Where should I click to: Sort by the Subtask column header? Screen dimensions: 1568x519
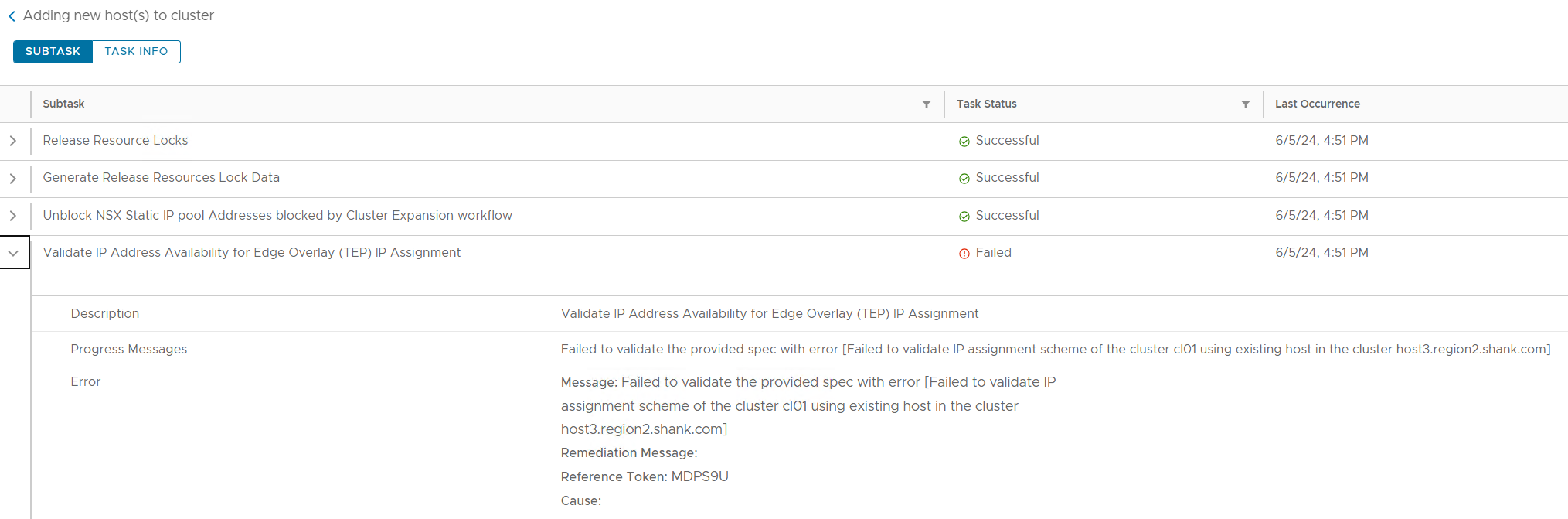(x=63, y=104)
